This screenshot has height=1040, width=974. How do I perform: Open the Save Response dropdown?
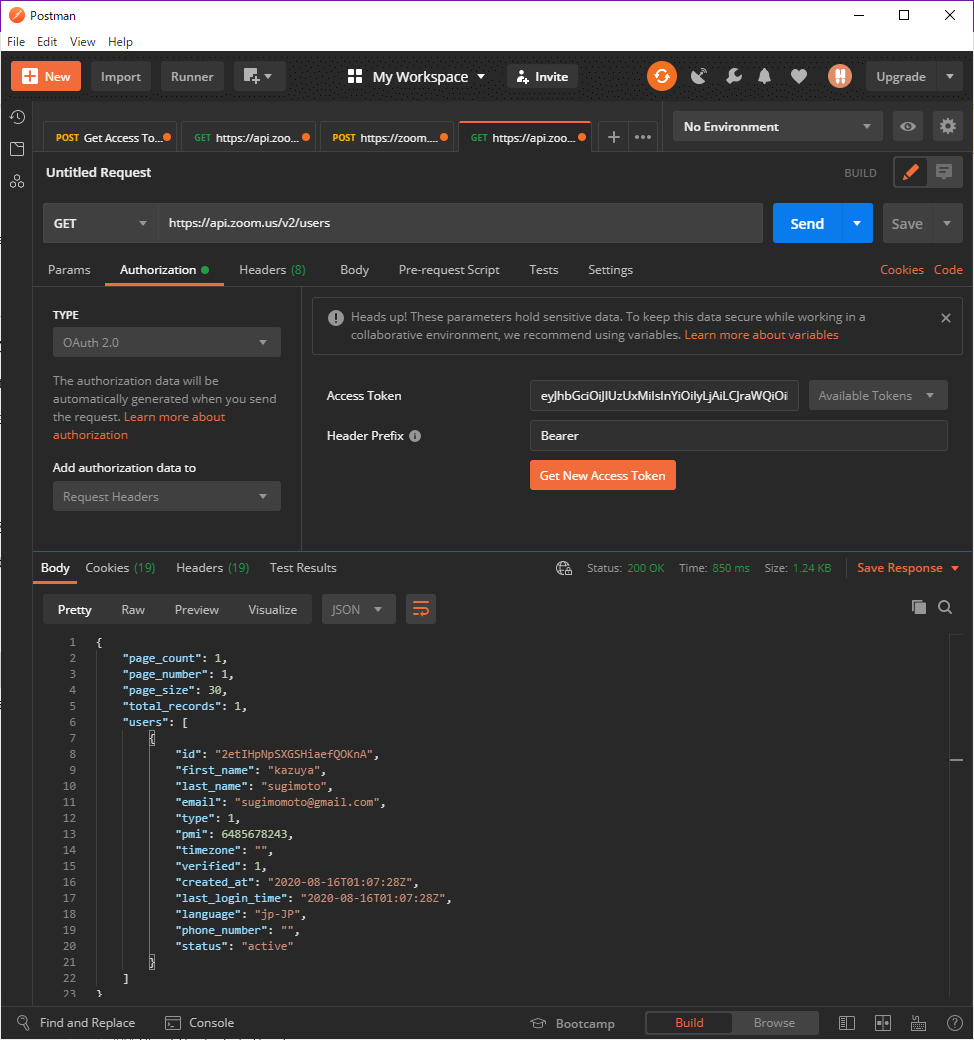pos(908,568)
